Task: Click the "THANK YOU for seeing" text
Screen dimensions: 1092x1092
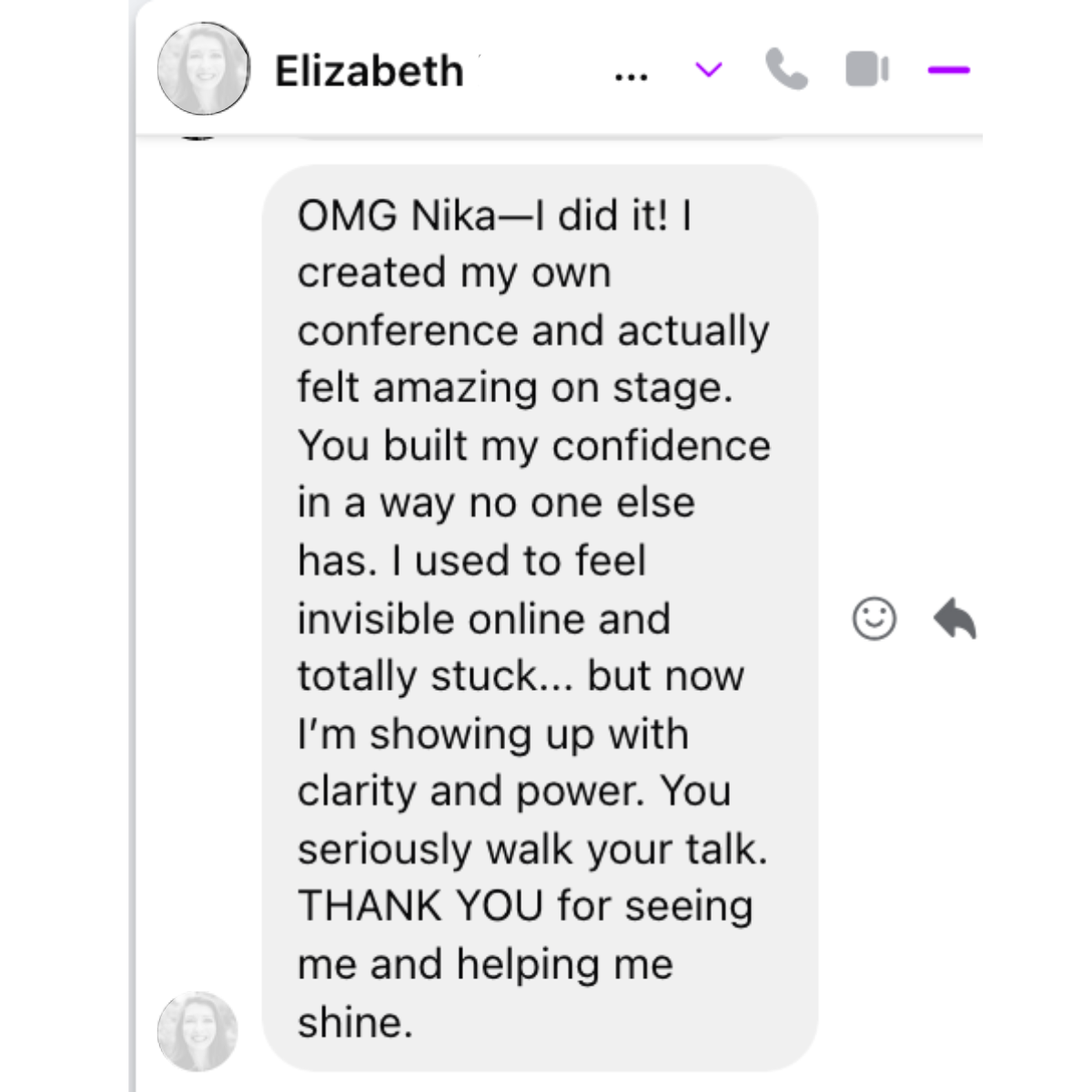Action: [525, 906]
